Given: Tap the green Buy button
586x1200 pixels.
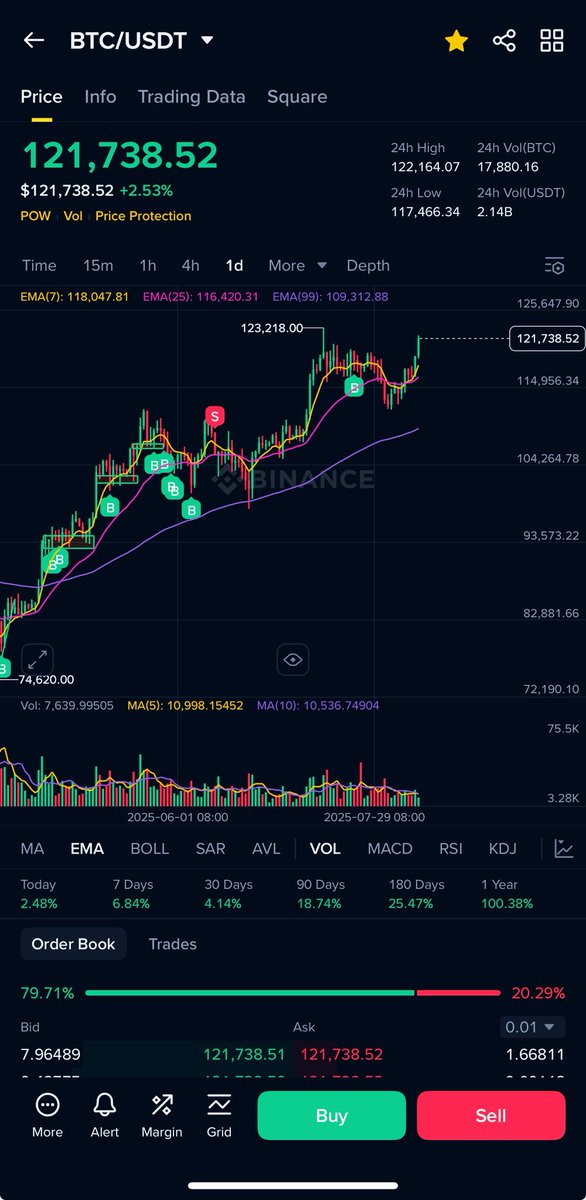Looking at the screenshot, I should (332, 1115).
